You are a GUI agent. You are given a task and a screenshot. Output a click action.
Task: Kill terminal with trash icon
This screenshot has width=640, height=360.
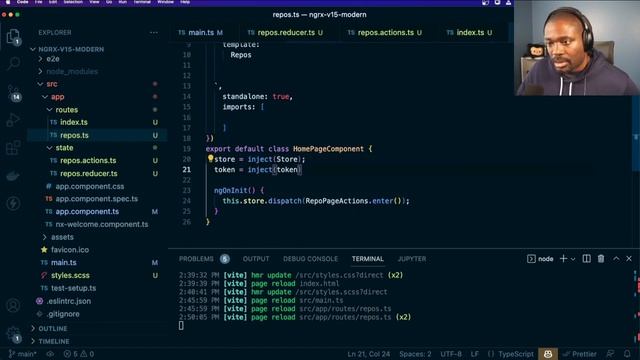coord(601,258)
